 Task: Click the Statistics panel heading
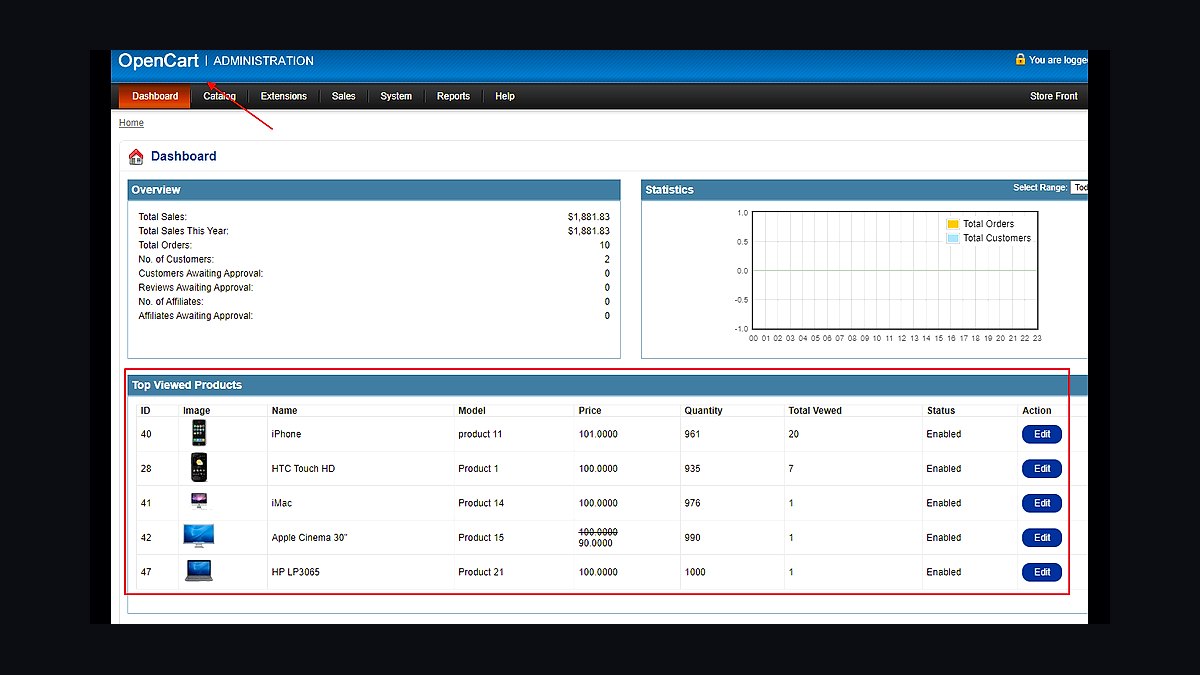pos(669,190)
